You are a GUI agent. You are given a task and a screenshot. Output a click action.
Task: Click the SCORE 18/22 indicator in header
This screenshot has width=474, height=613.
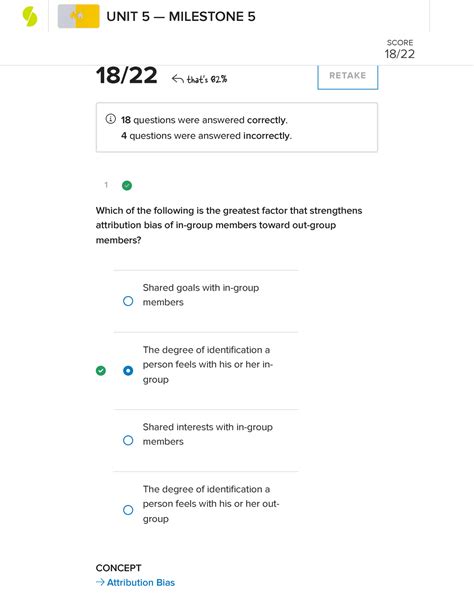point(400,49)
